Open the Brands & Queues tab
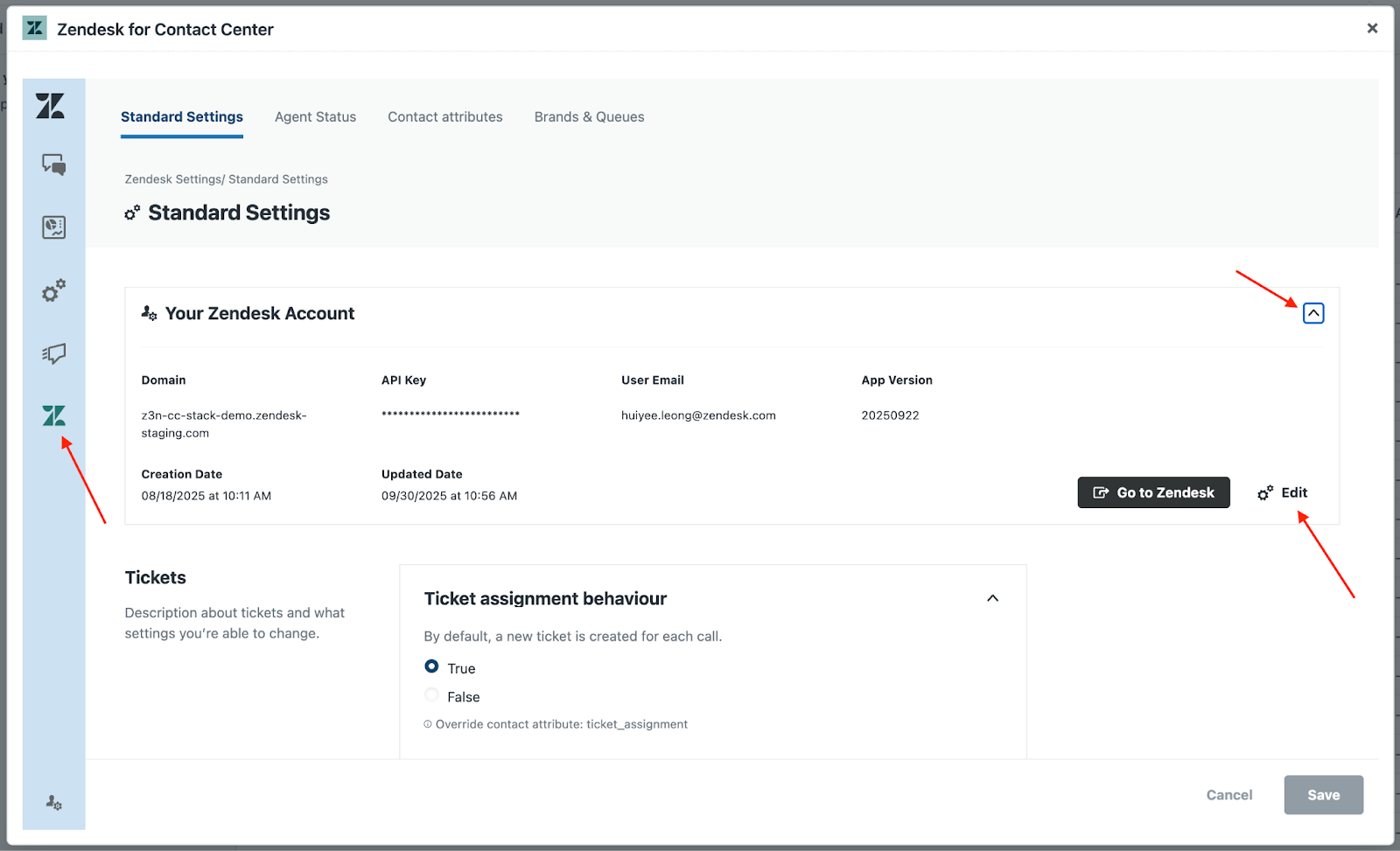Screen dimensions: 1400x851 click(589, 117)
